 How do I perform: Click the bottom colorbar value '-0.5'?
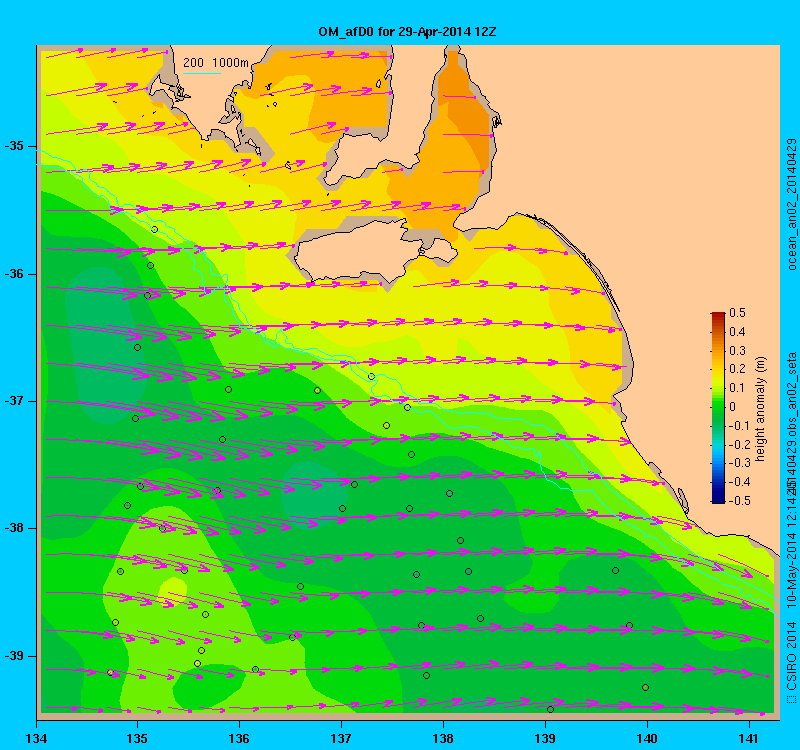tap(739, 501)
